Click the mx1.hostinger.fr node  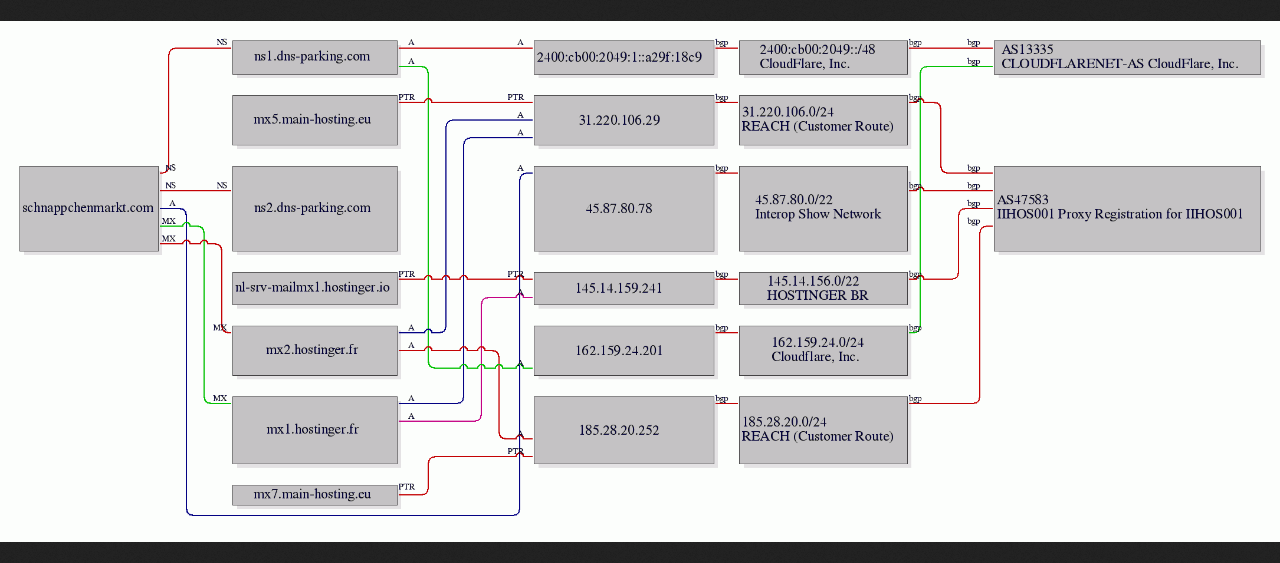point(314,430)
